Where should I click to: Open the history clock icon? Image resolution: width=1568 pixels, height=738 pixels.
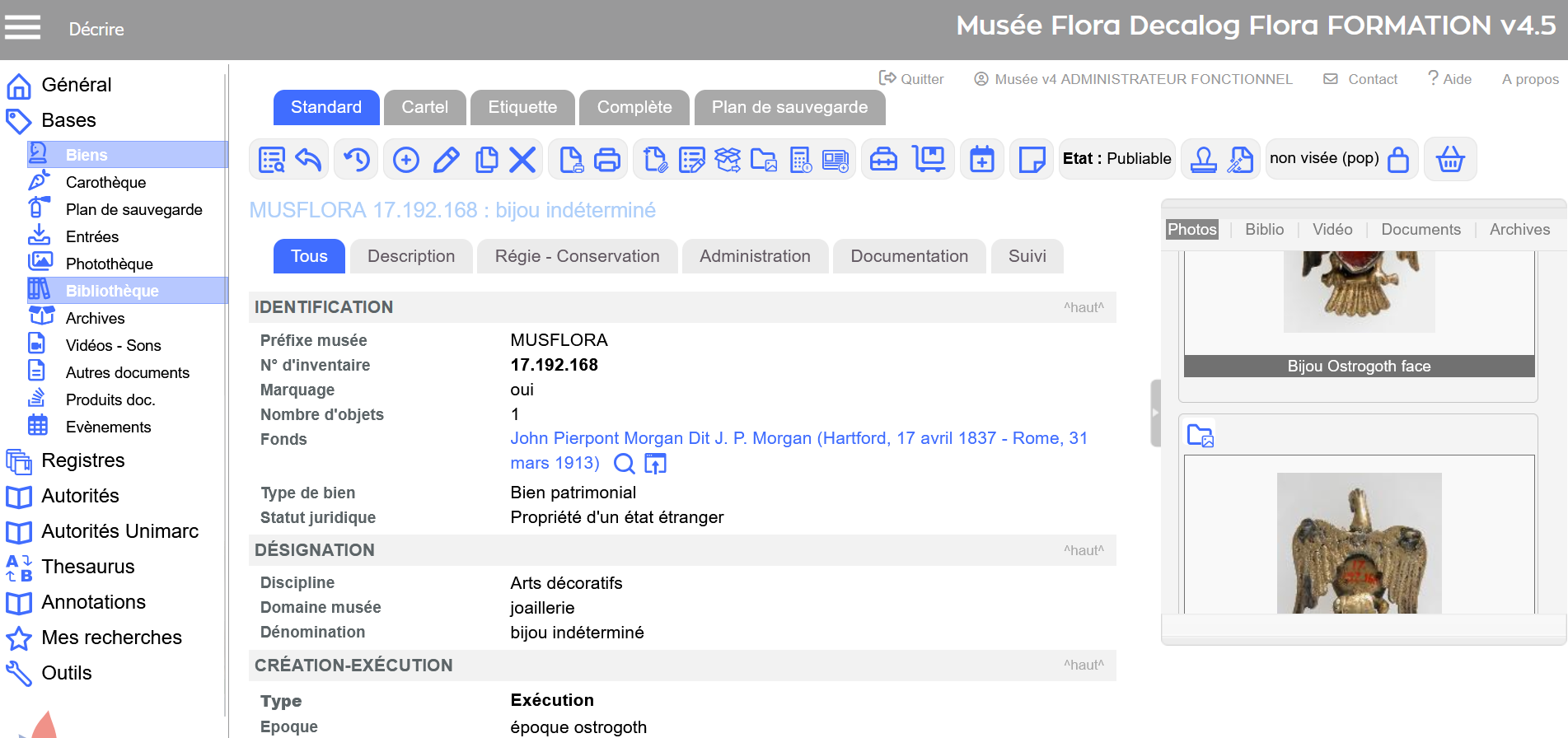pos(357,159)
